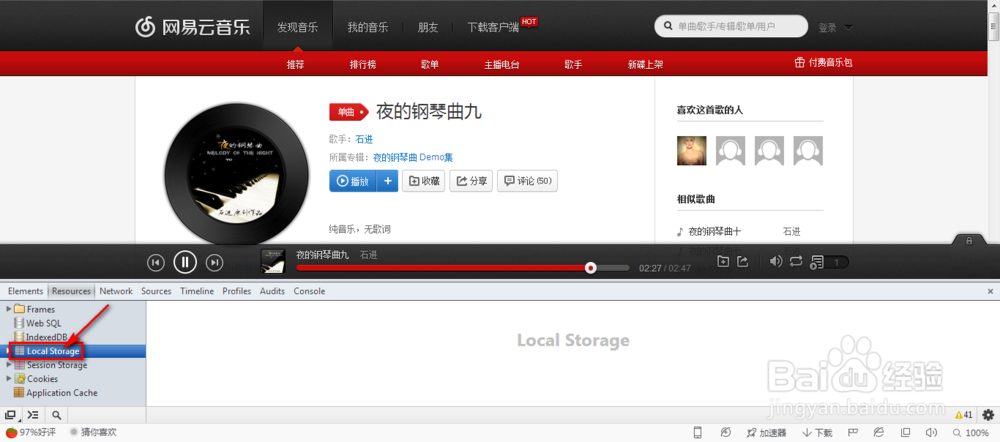Click the player's add-to-collection folder icon
This screenshot has width=1000, height=442.
(x=723, y=261)
